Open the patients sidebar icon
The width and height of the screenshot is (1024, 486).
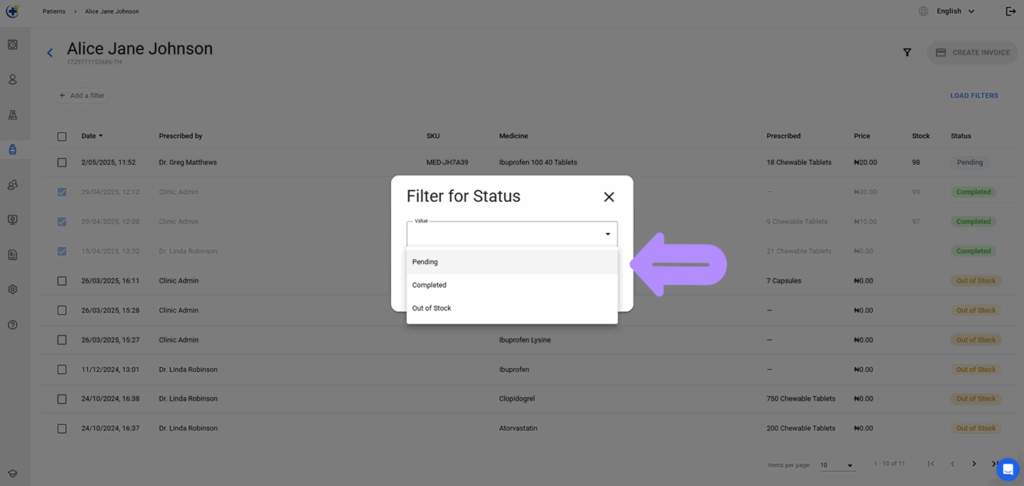coord(12,80)
